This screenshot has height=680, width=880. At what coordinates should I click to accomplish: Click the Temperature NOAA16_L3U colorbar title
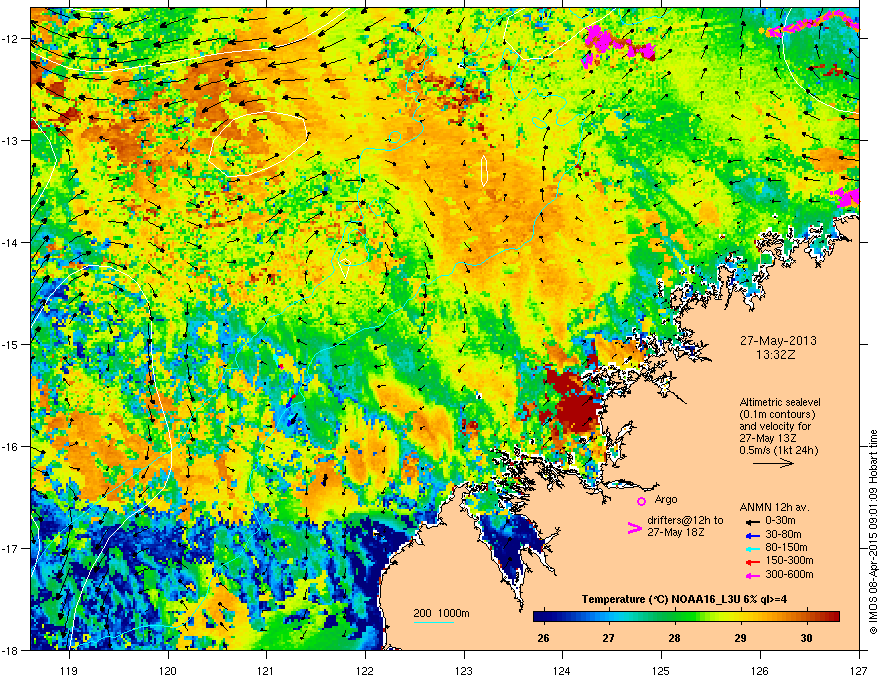tap(684, 599)
